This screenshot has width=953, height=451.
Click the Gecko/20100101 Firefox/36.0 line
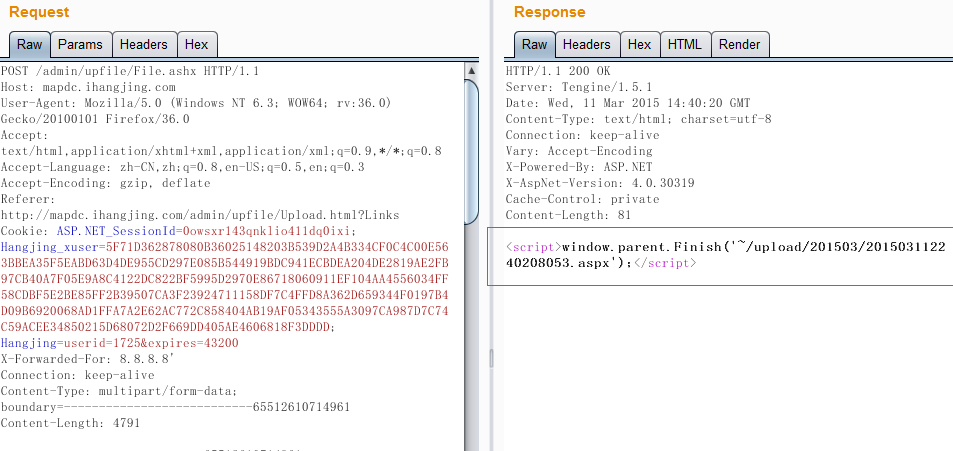[95, 119]
